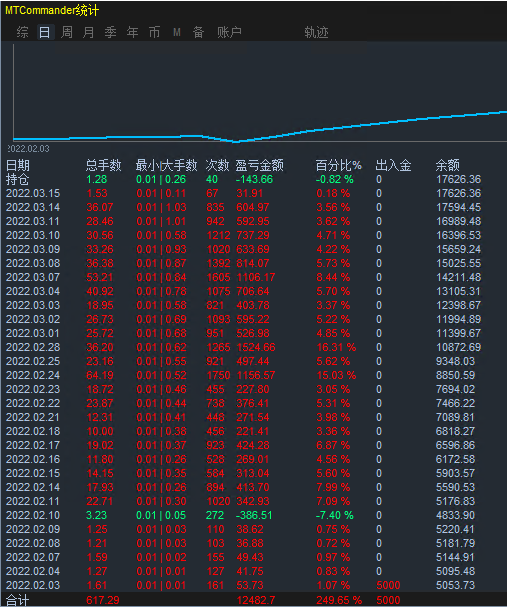This screenshot has width=507, height=607.
Task: Select the 2022.02.28 date row
Action: point(33,347)
